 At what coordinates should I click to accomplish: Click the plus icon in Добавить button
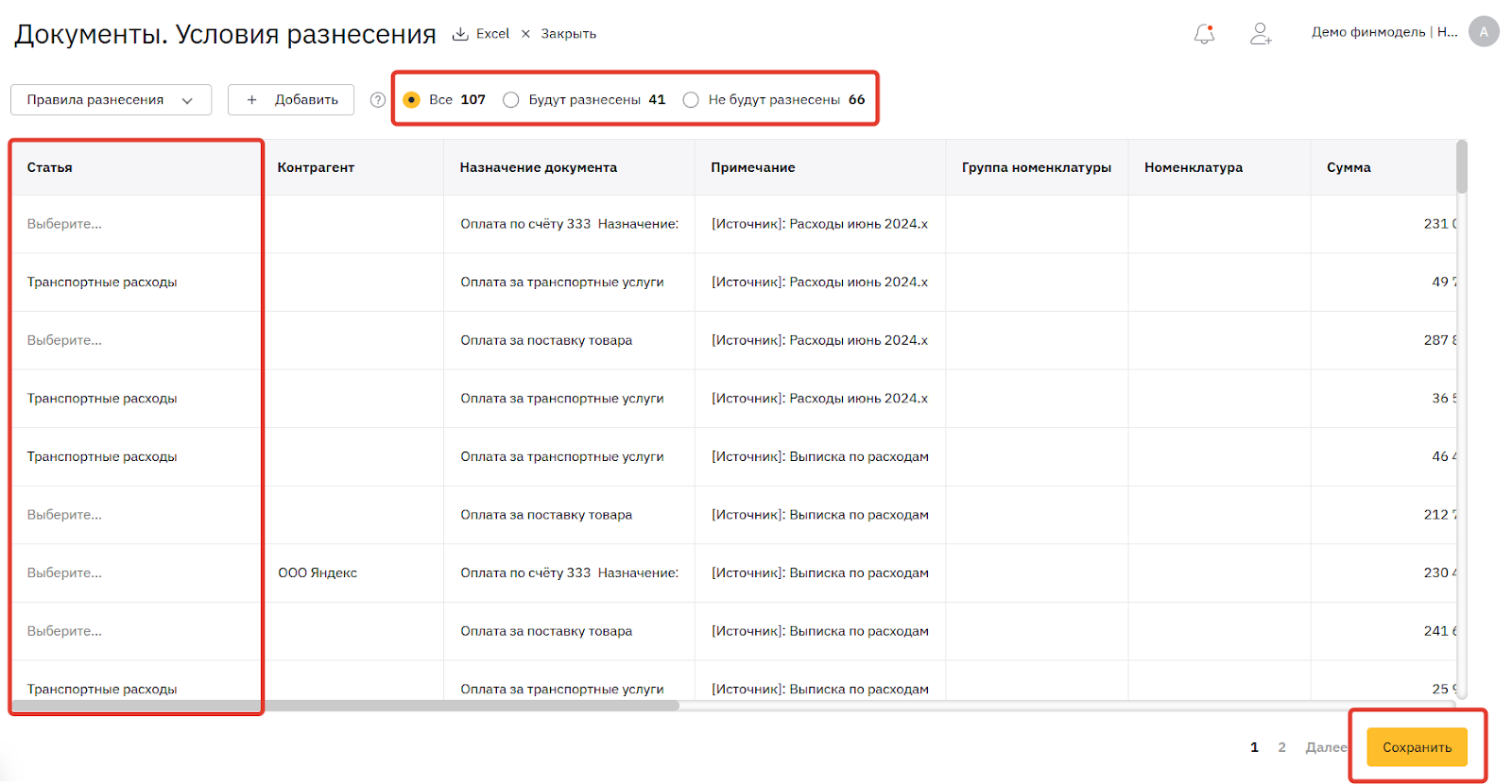tap(251, 100)
